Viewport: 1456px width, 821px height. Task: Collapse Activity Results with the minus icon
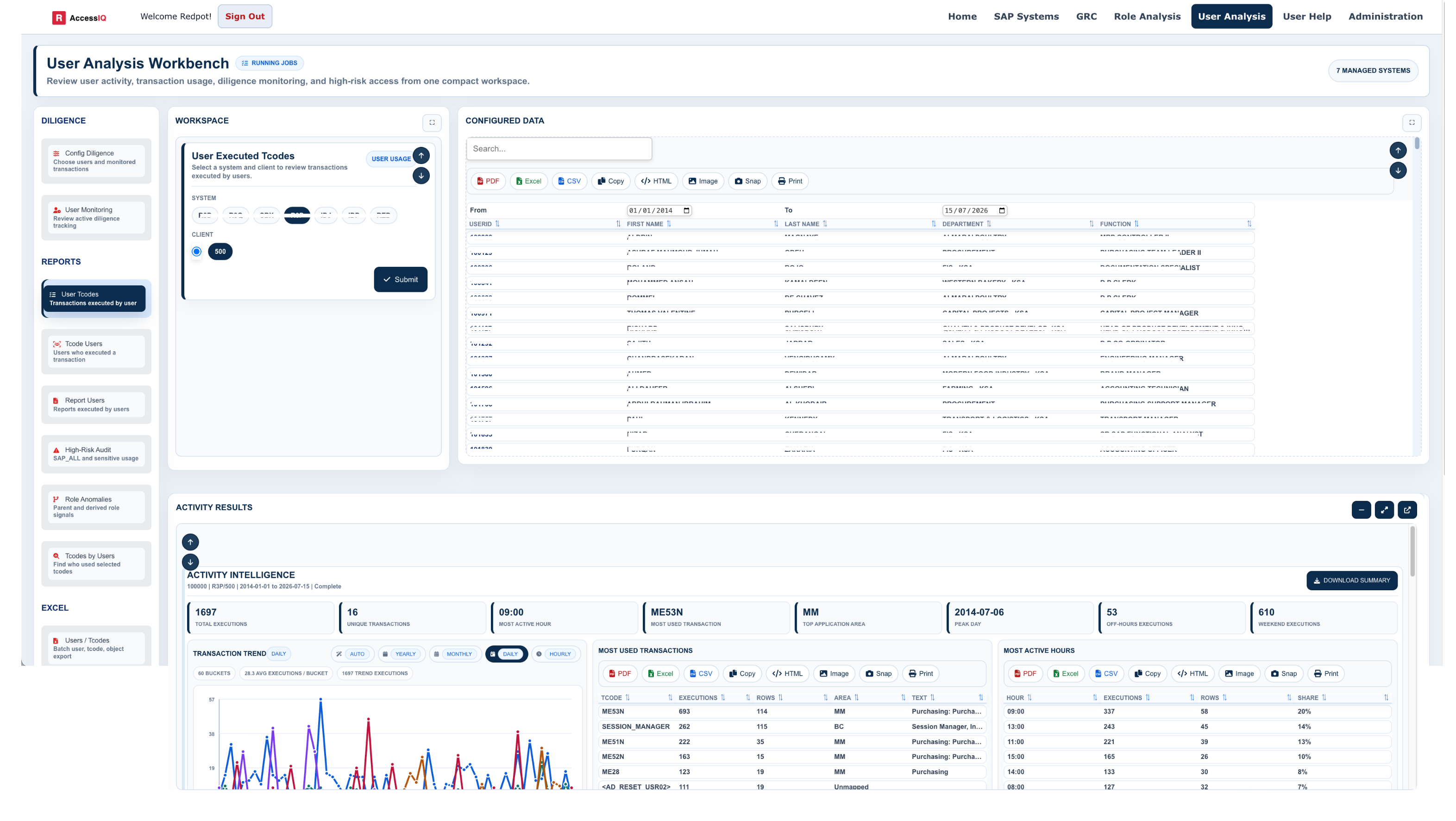click(1361, 510)
